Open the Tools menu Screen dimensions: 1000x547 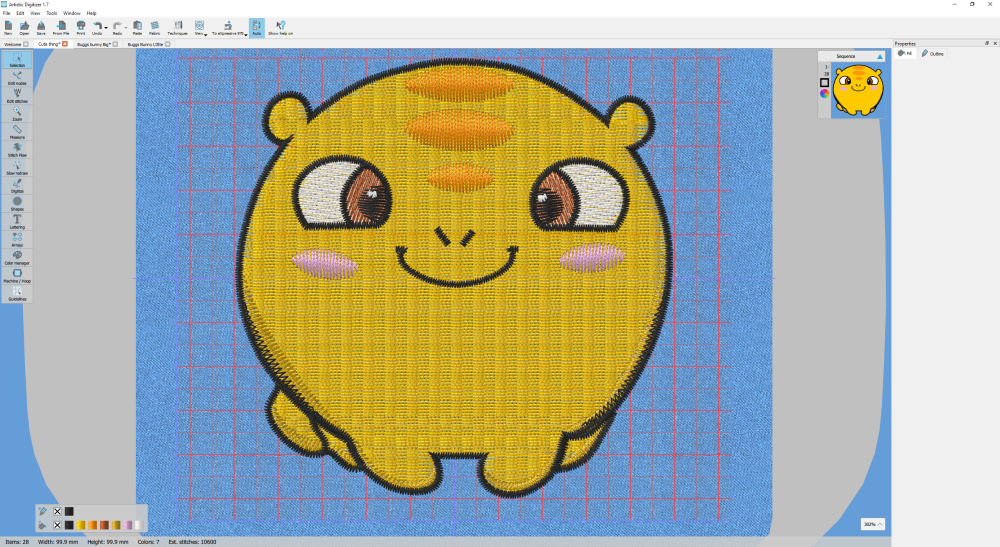52,13
